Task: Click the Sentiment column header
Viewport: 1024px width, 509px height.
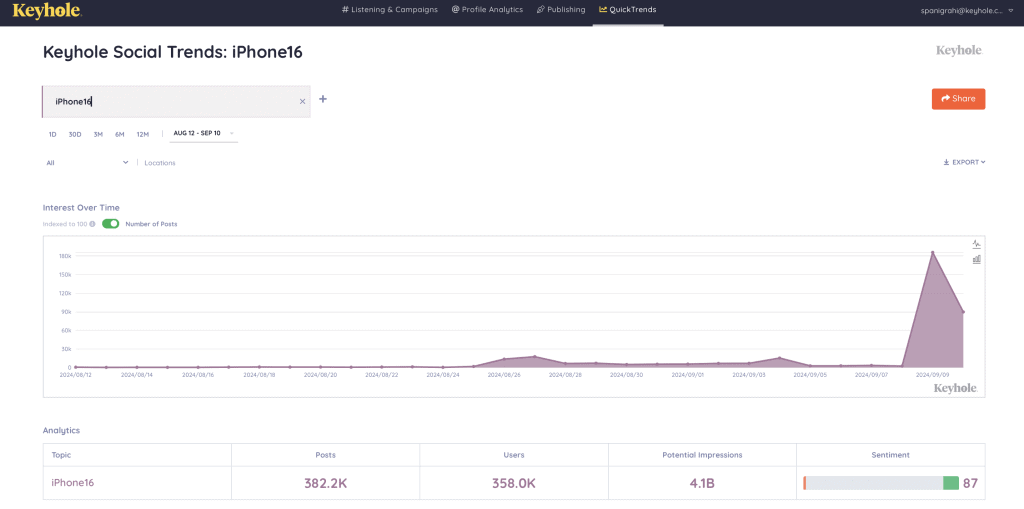Action: click(x=891, y=455)
